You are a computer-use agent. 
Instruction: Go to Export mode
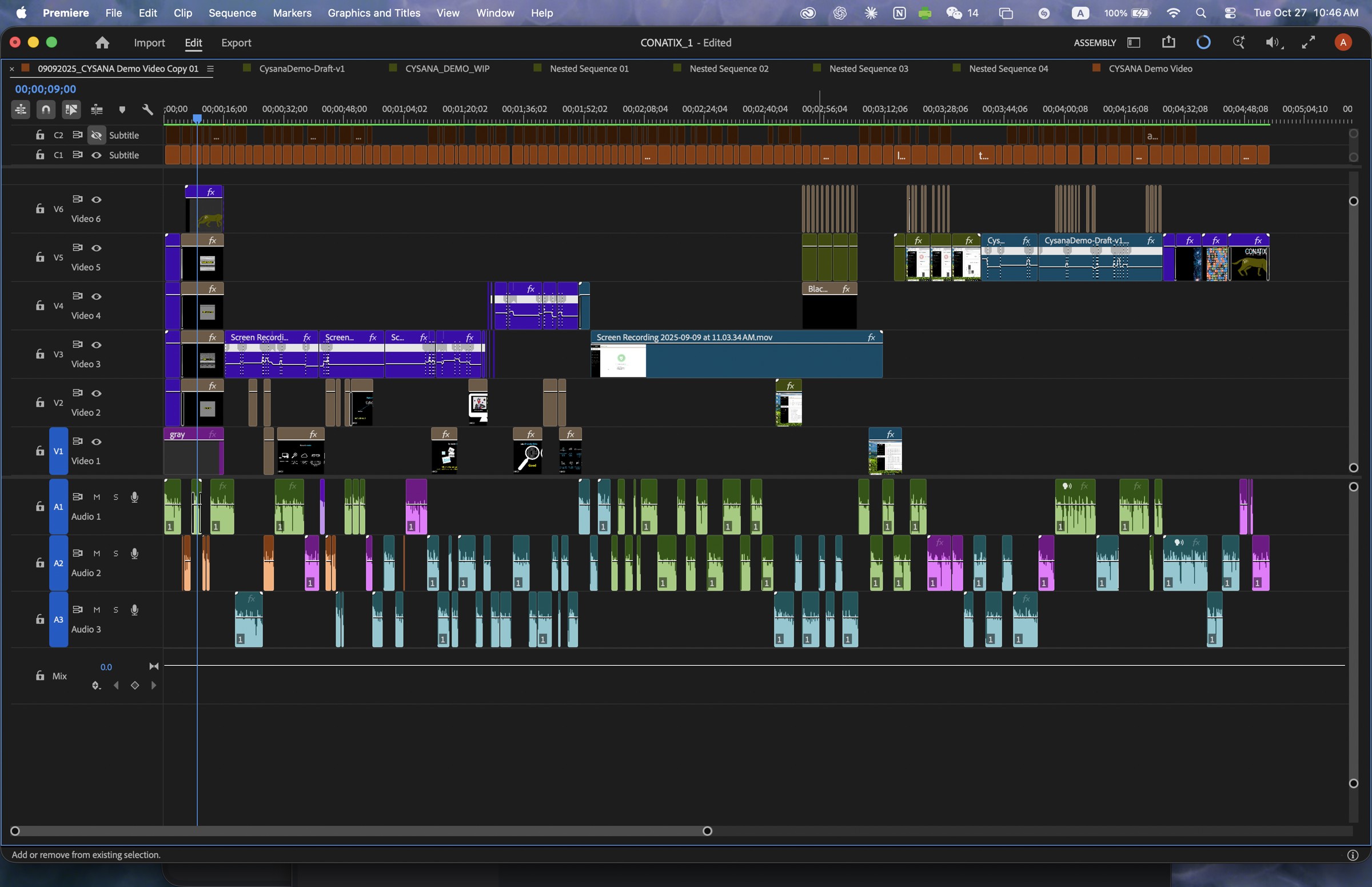point(236,43)
